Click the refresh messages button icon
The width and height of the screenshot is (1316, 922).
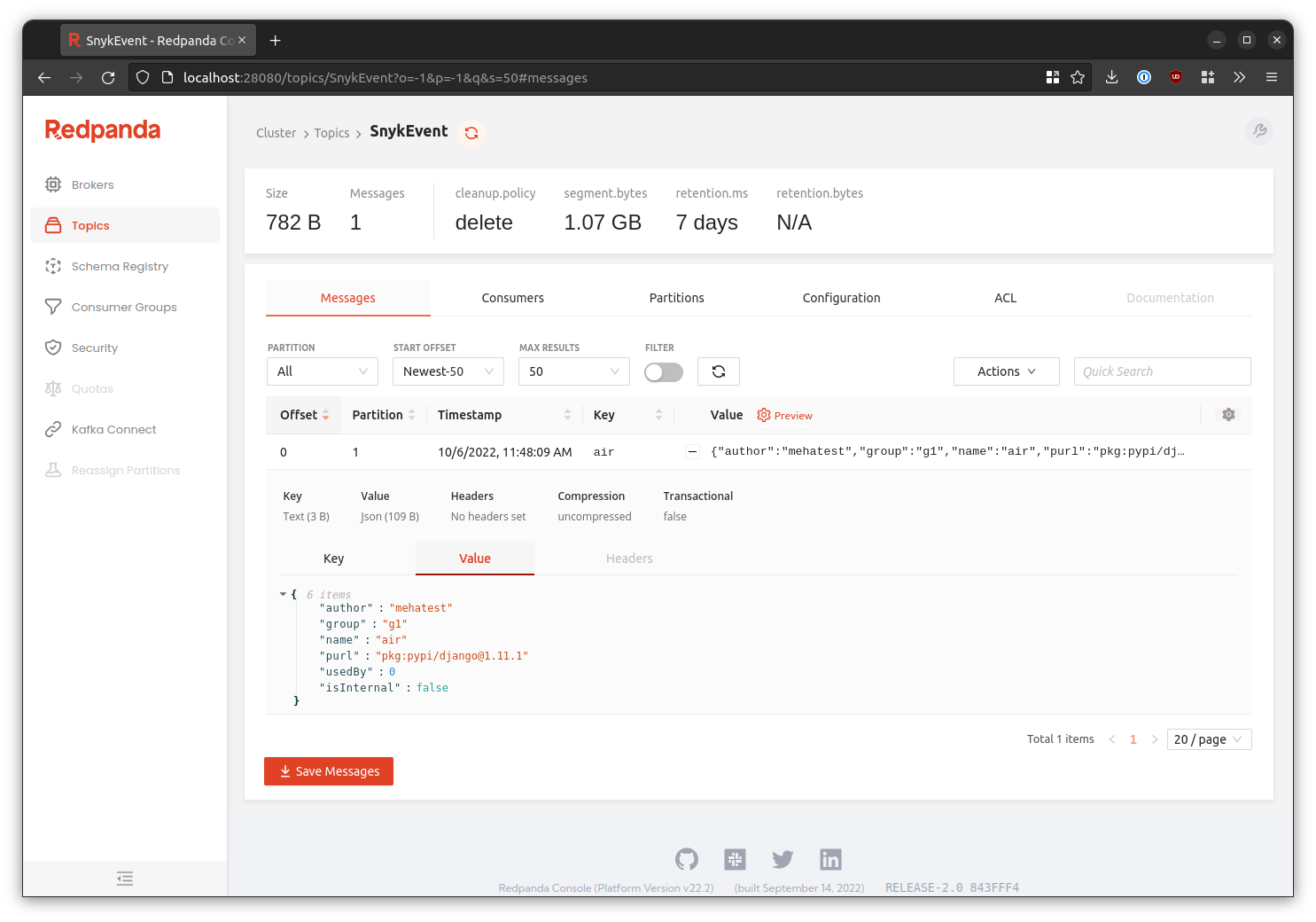(719, 371)
